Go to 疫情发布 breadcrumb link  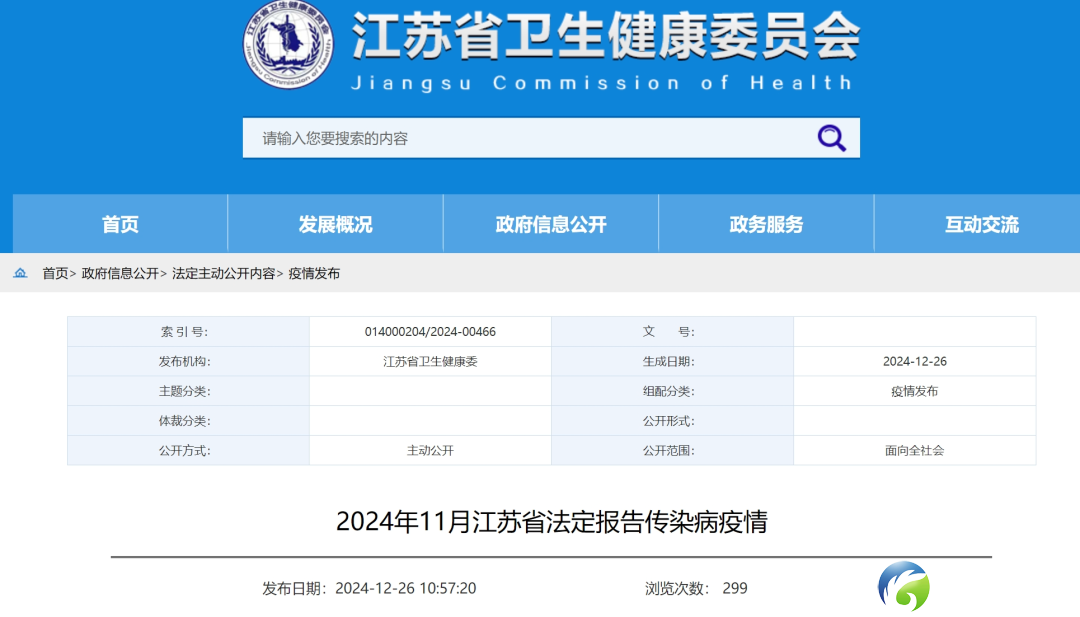coord(314,273)
